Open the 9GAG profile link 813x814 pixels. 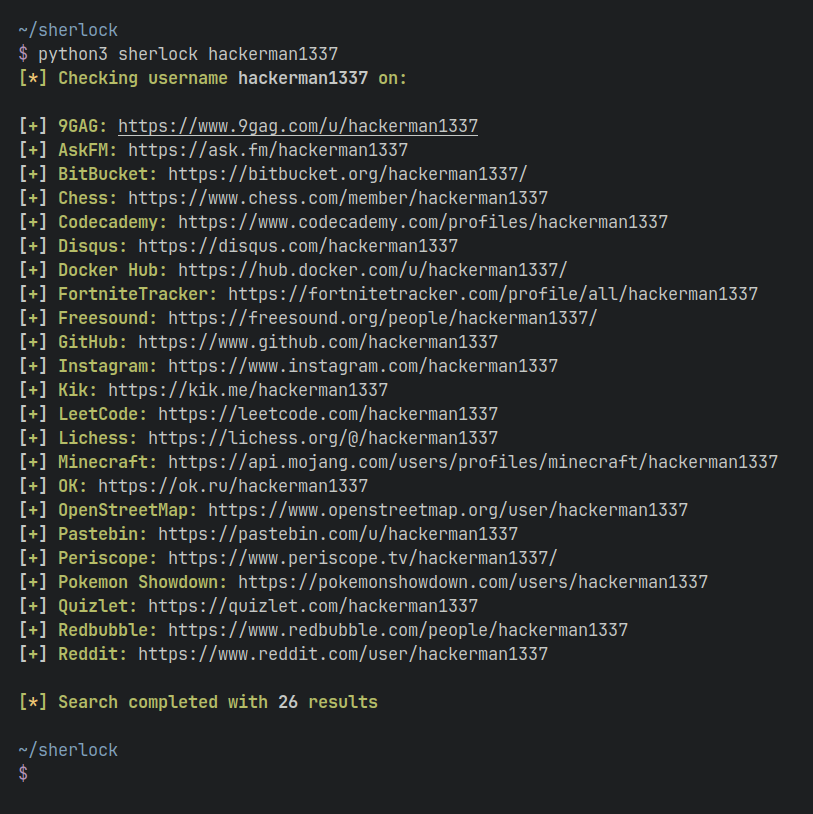point(297,126)
